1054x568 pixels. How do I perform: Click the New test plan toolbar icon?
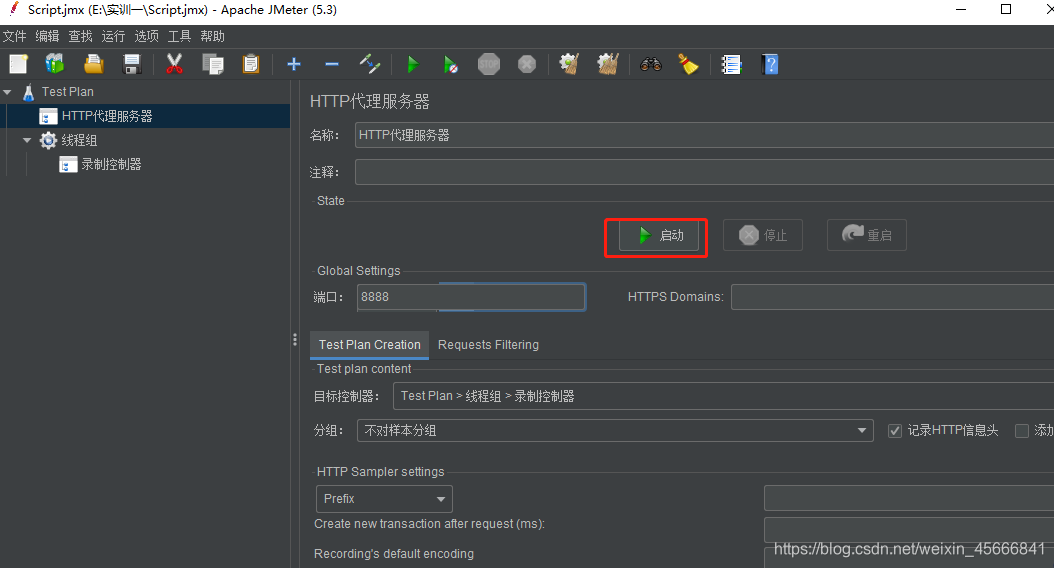(x=18, y=65)
